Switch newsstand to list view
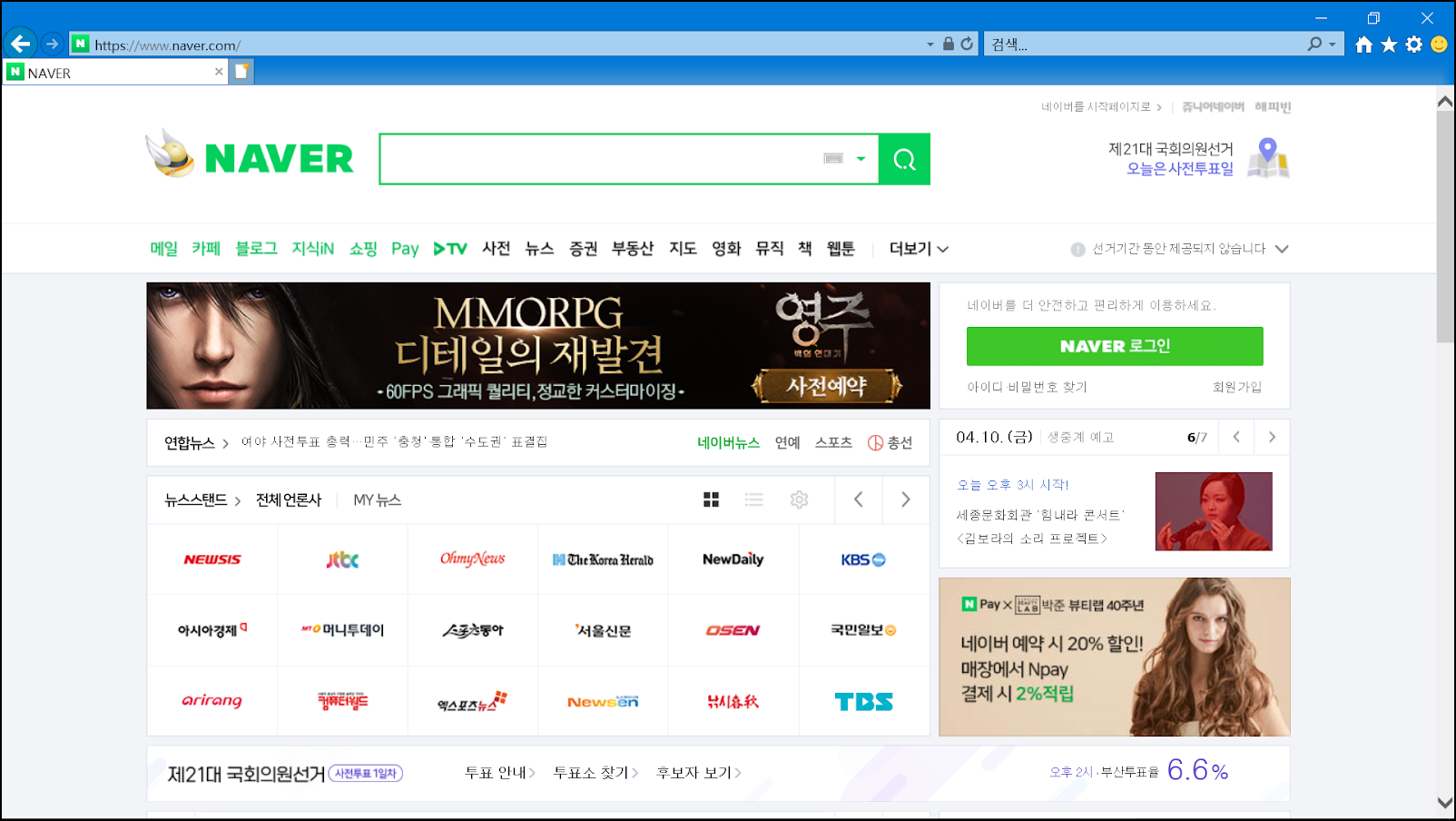This screenshot has width=1456, height=821. [x=754, y=500]
